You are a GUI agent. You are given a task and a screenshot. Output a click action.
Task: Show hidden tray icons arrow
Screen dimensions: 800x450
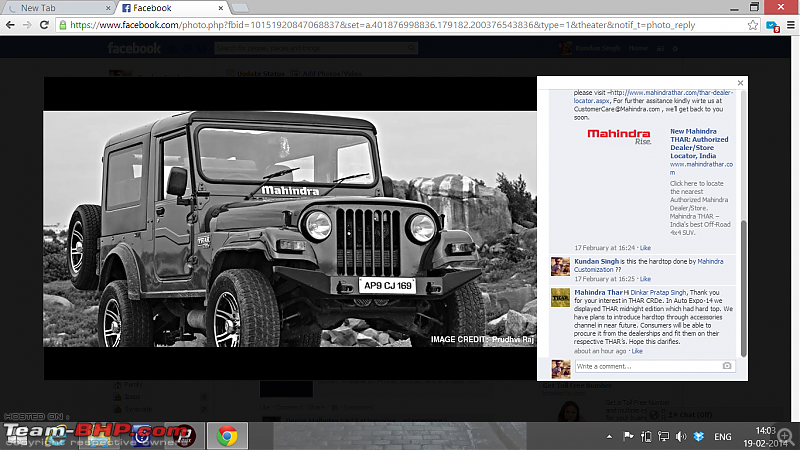point(609,437)
